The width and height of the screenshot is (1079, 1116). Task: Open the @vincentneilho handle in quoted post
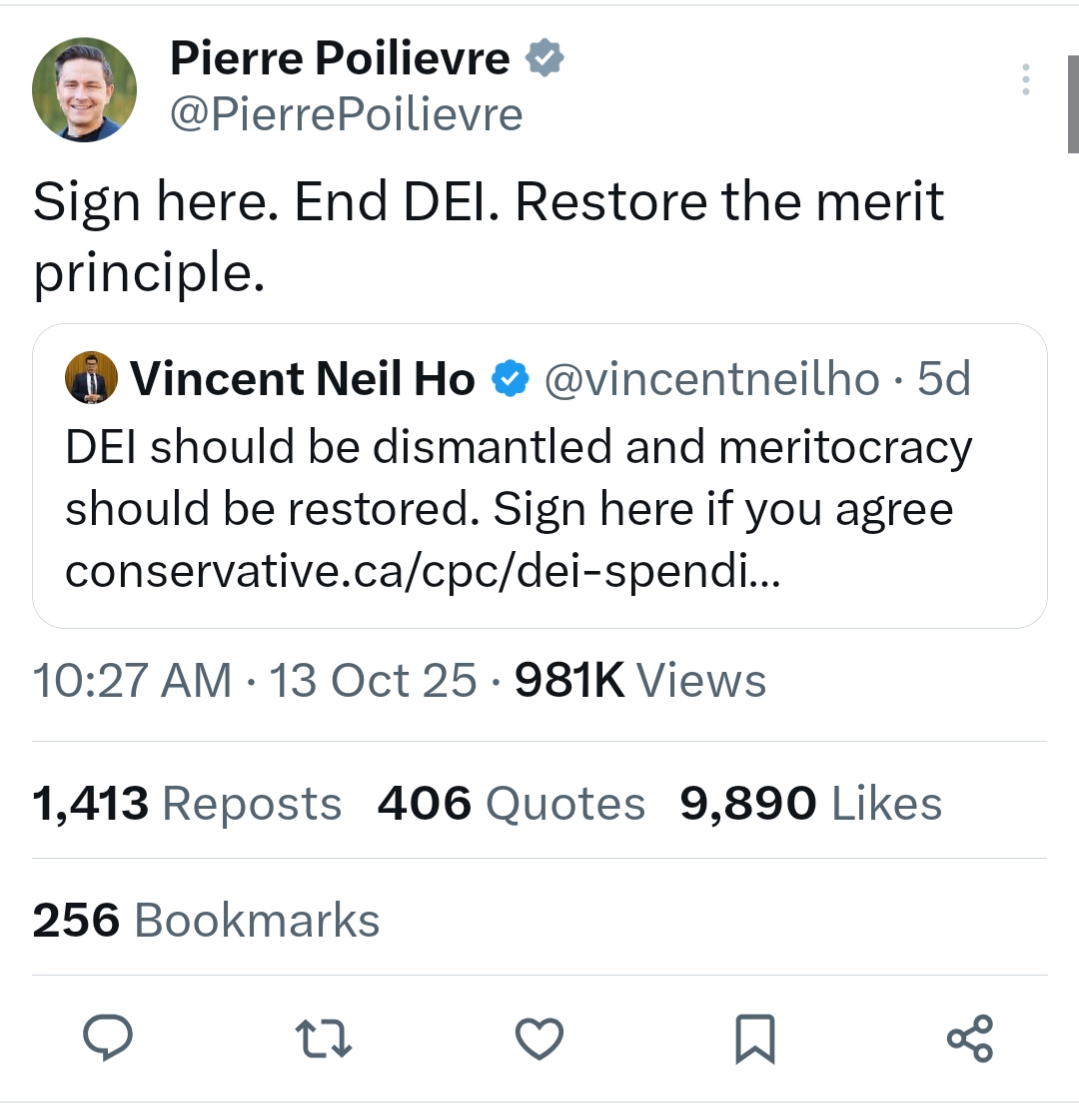[712, 379]
